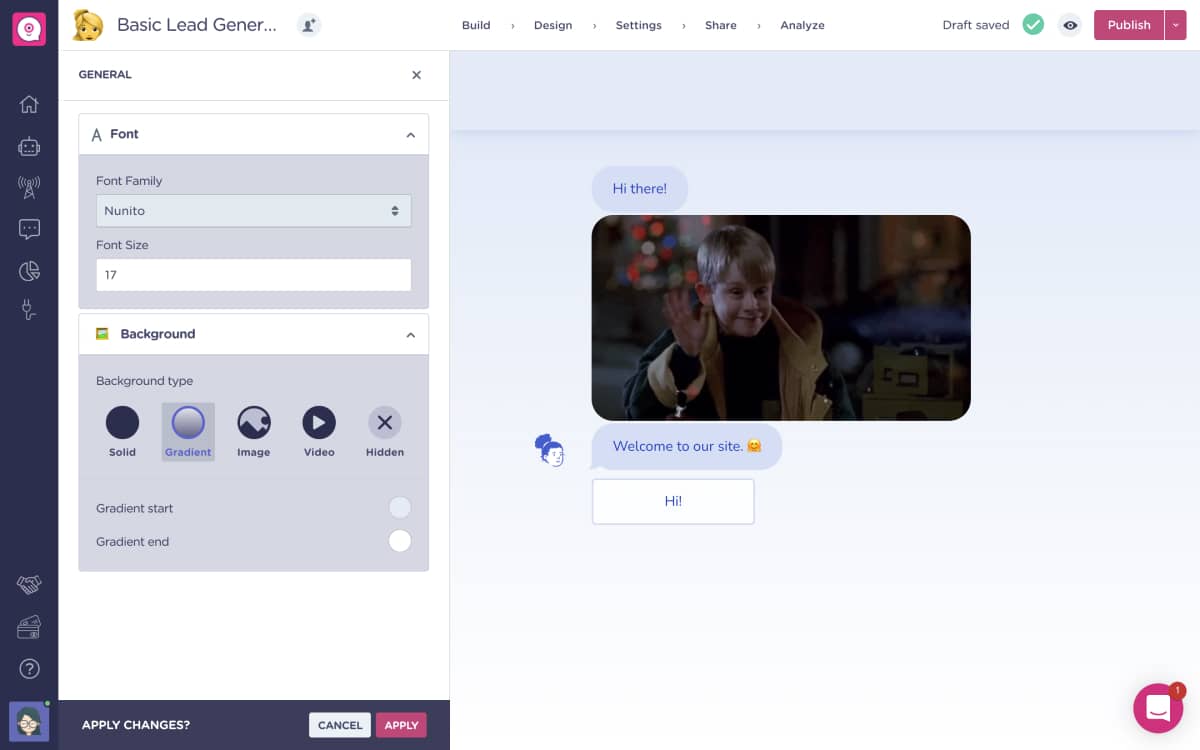The height and width of the screenshot is (750, 1200).
Task: Open the Font Family dropdown
Action: [x=254, y=211]
